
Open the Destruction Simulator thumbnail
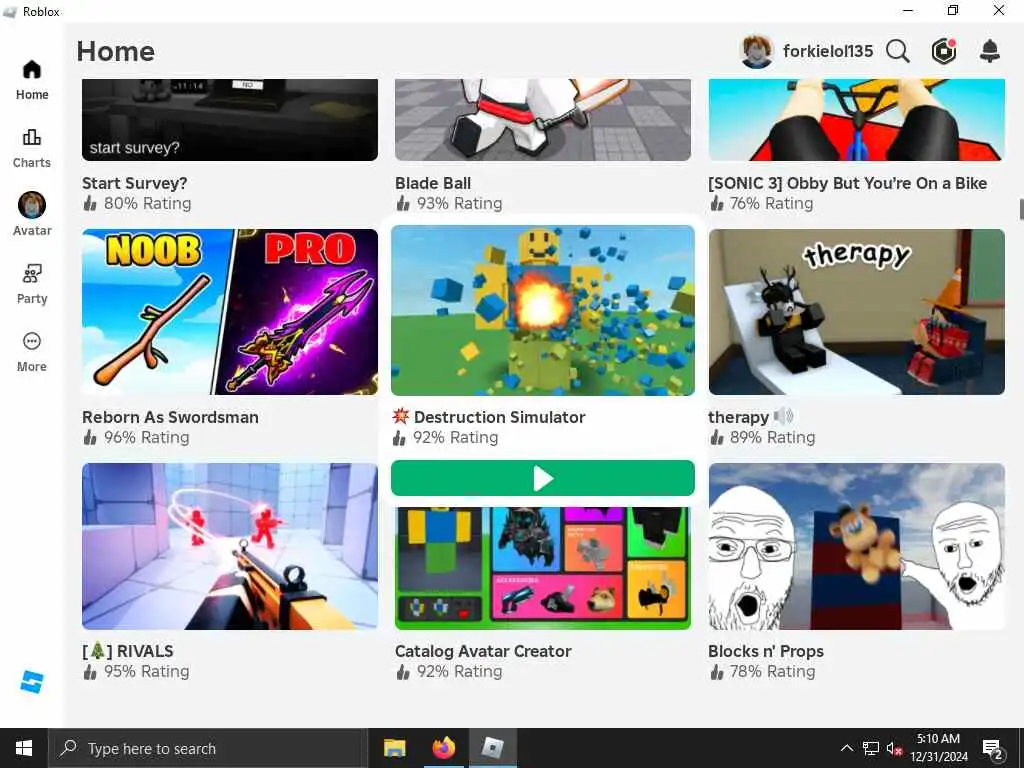(x=543, y=310)
